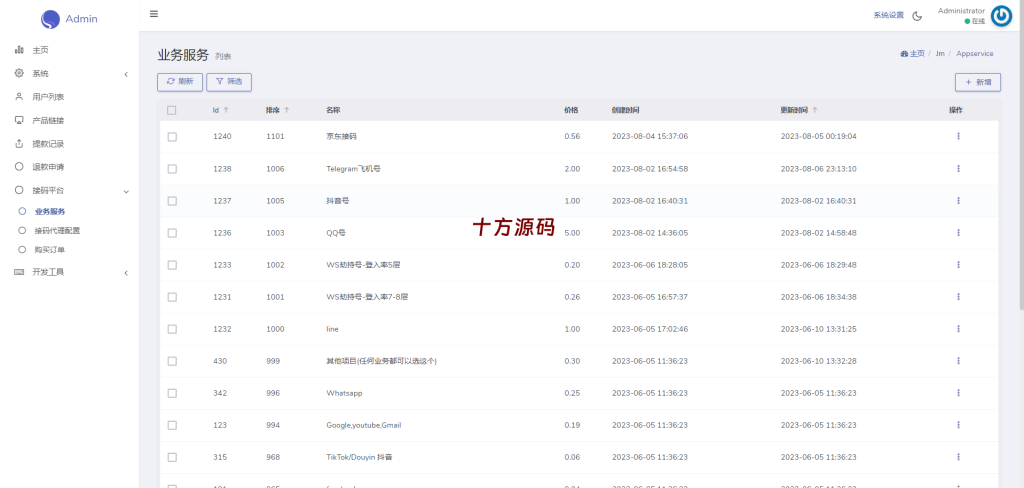Open actions menu for line row
This screenshot has width=1024, height=488.
pos(958,329)
